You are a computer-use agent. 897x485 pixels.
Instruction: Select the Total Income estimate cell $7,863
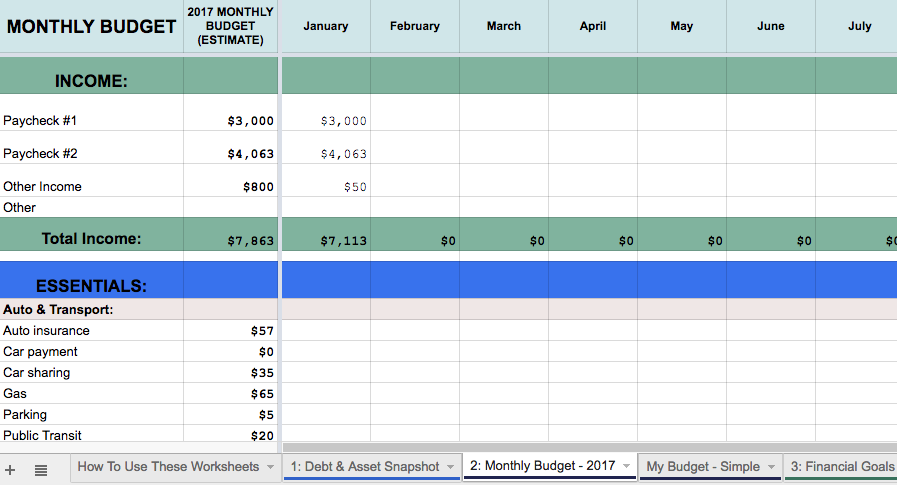click(231, 240)
